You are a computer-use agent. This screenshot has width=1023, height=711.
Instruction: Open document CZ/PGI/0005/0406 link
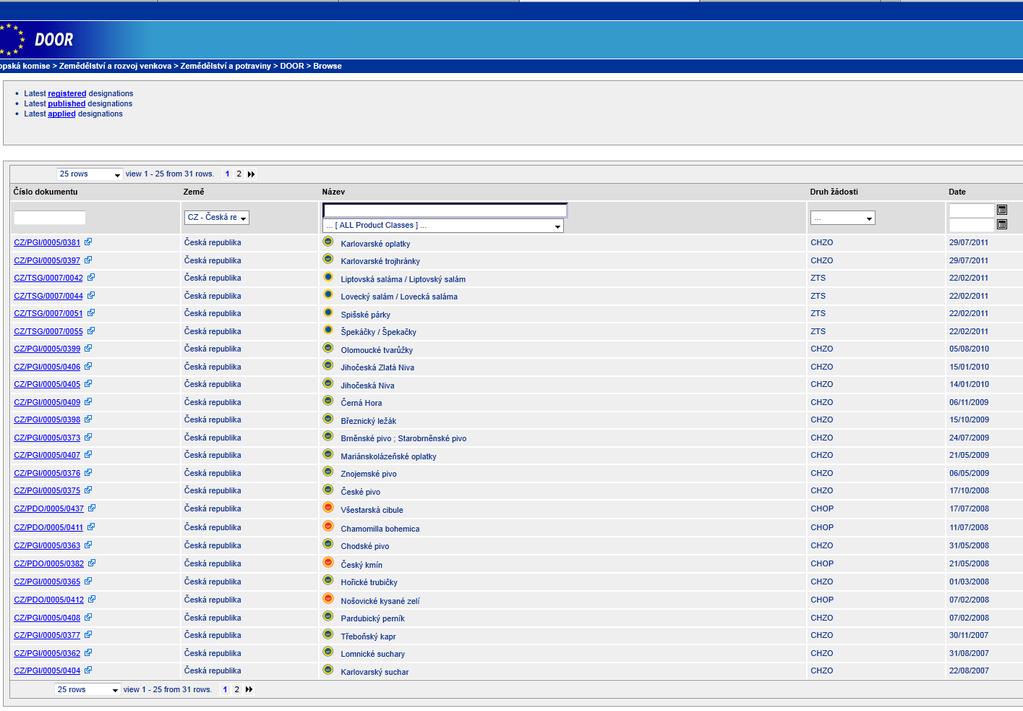[x=47, y=367]
